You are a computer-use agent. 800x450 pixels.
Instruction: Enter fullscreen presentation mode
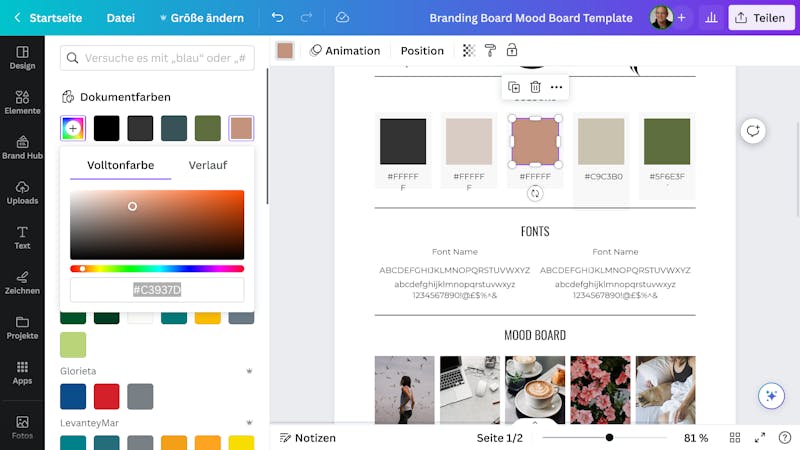(x=760, y=438)
